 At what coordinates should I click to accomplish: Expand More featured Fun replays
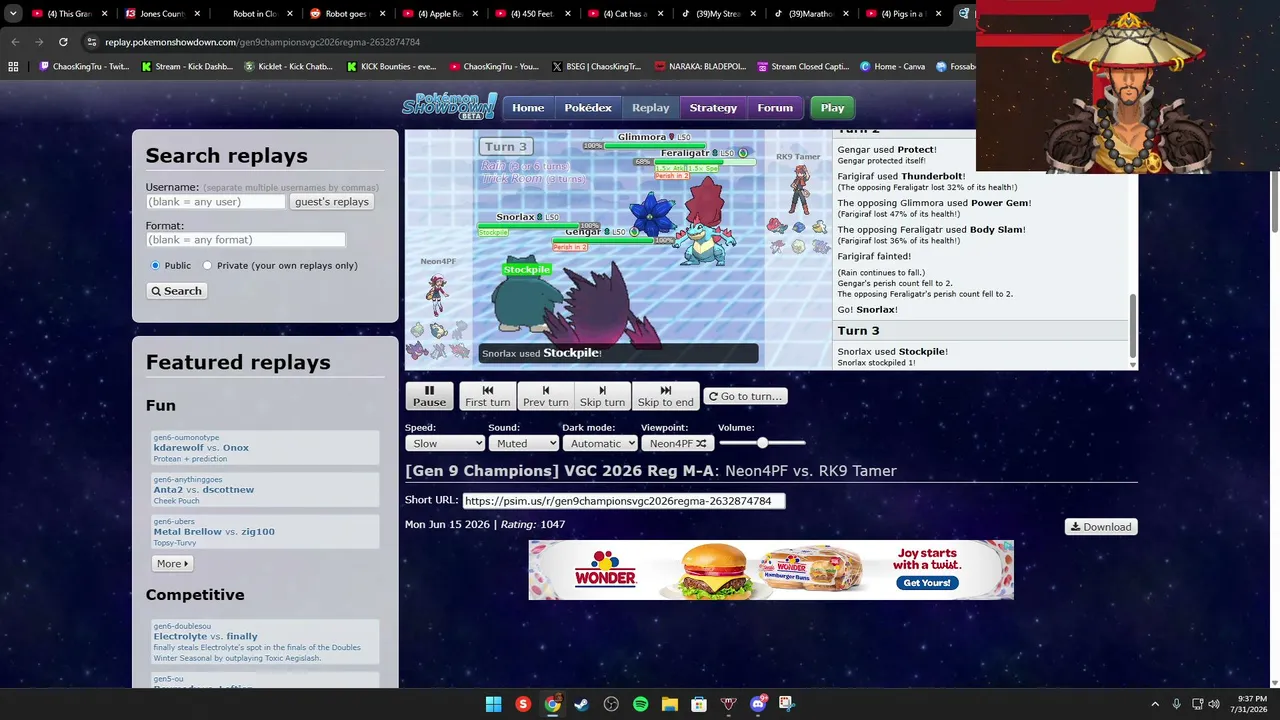coord(172,563)
